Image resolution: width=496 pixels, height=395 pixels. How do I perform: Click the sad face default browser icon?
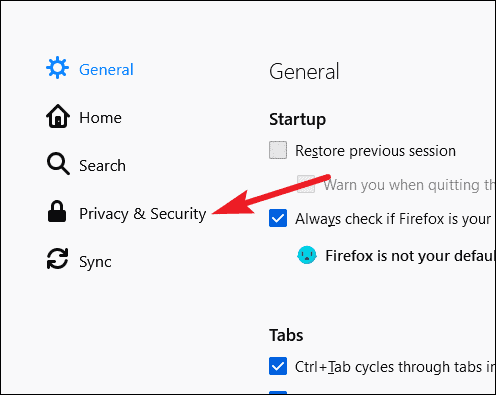(x=307, y=255)
